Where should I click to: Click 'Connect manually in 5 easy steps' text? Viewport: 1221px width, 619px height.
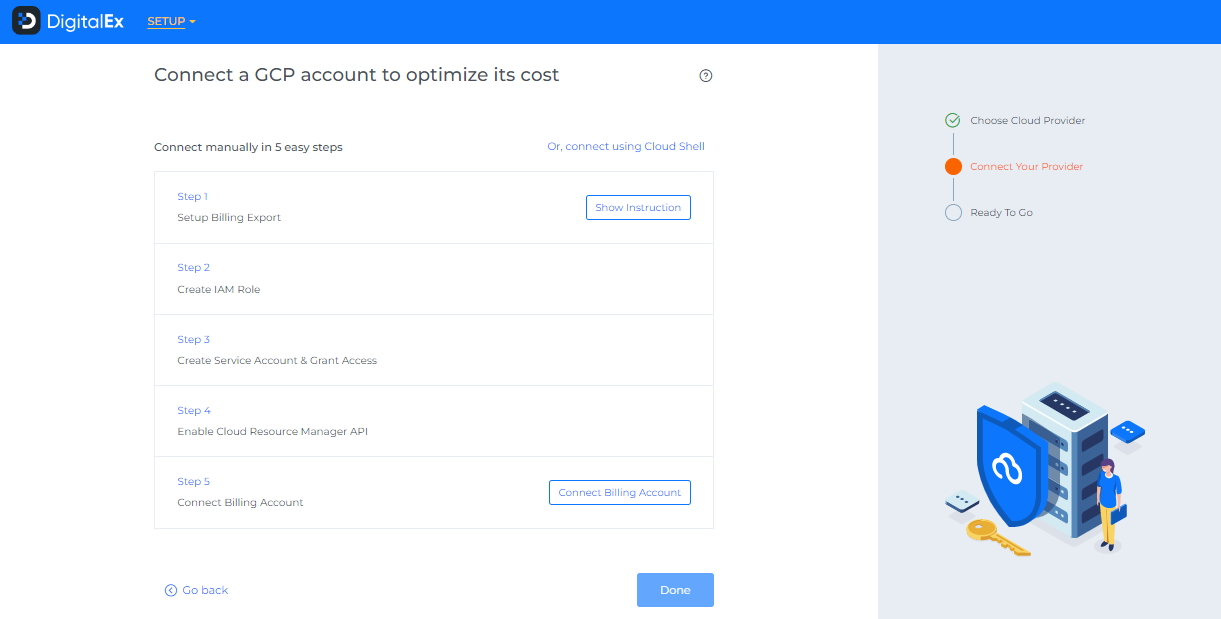pyautogui.click(x=248, y=147)
